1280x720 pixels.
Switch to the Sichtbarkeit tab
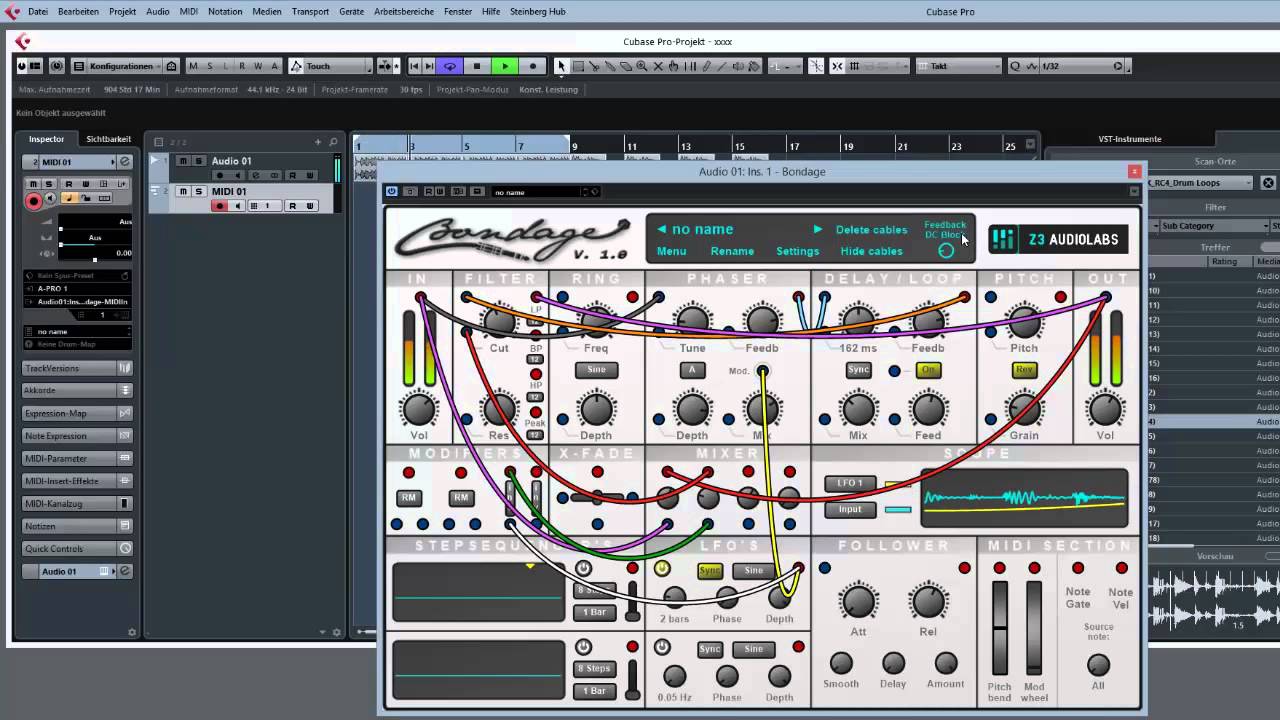pyautogui.click(x=108, y=139)
